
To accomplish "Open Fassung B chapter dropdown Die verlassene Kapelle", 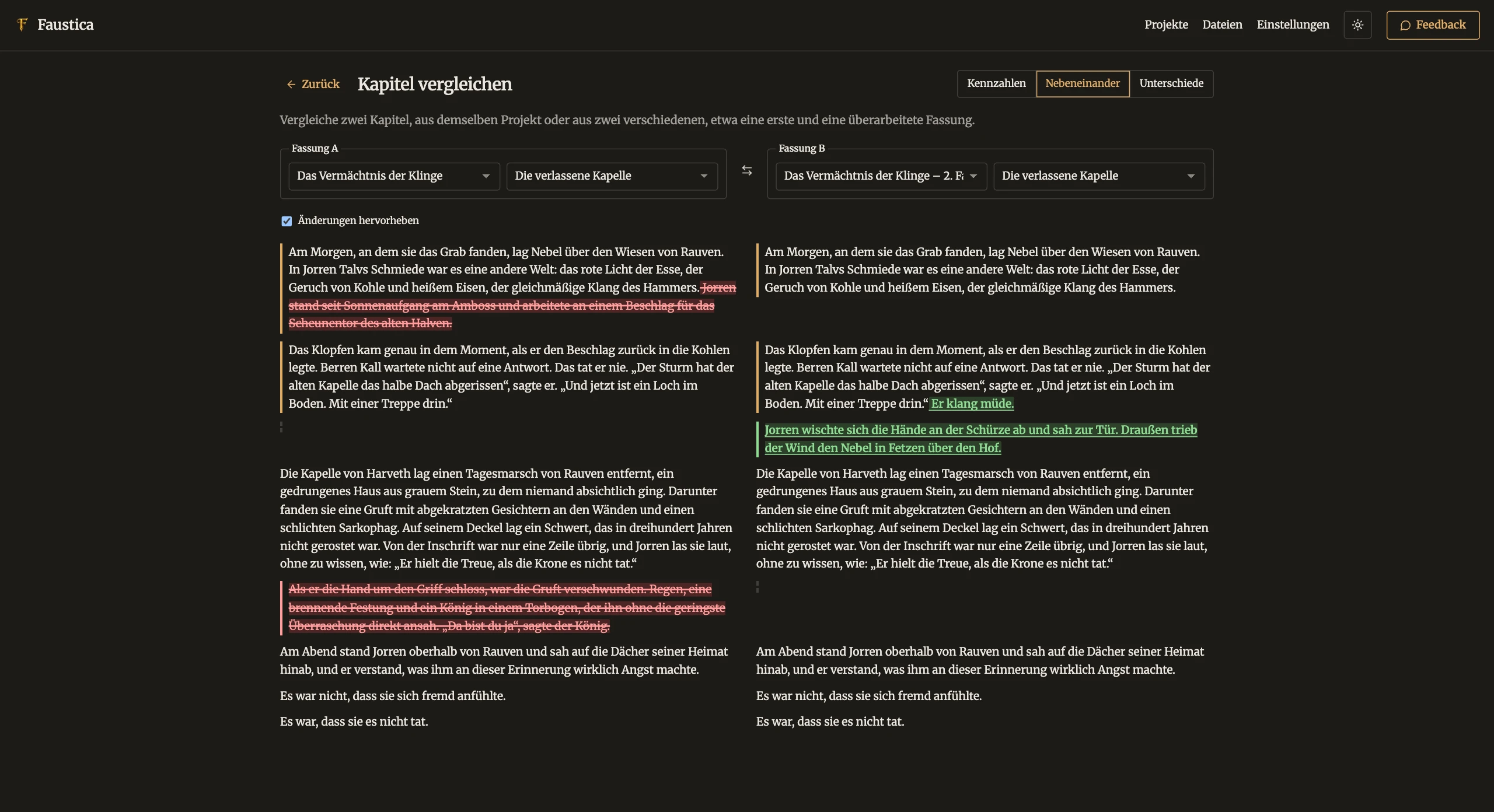I will (1099, 176).
